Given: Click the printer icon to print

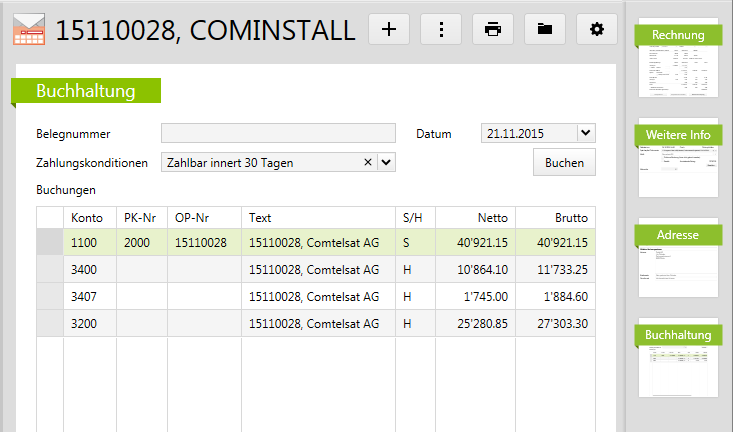Looking at the screenshot, I should tap(493, 29).
